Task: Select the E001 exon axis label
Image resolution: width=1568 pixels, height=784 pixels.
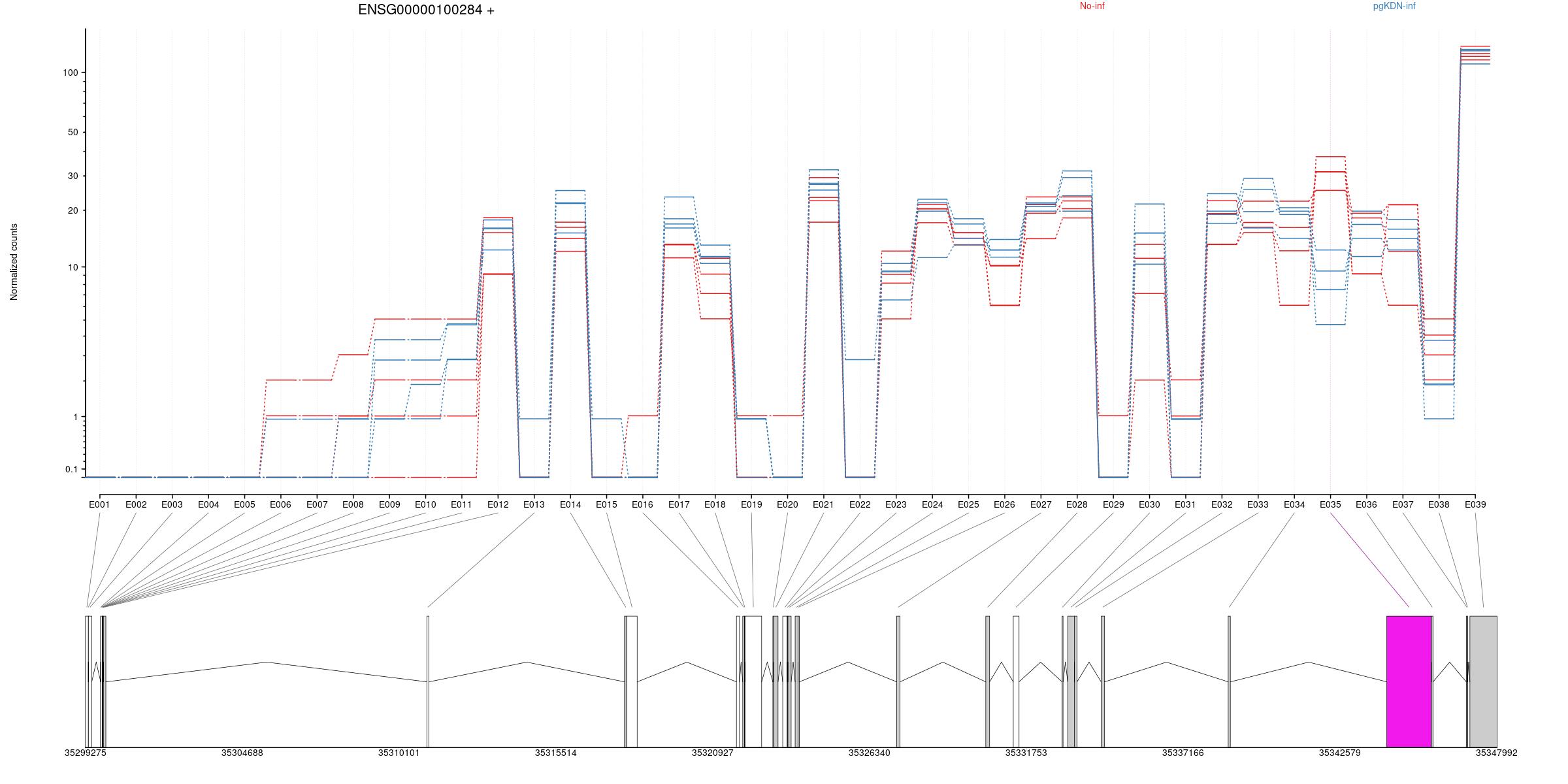Action: 99,504
